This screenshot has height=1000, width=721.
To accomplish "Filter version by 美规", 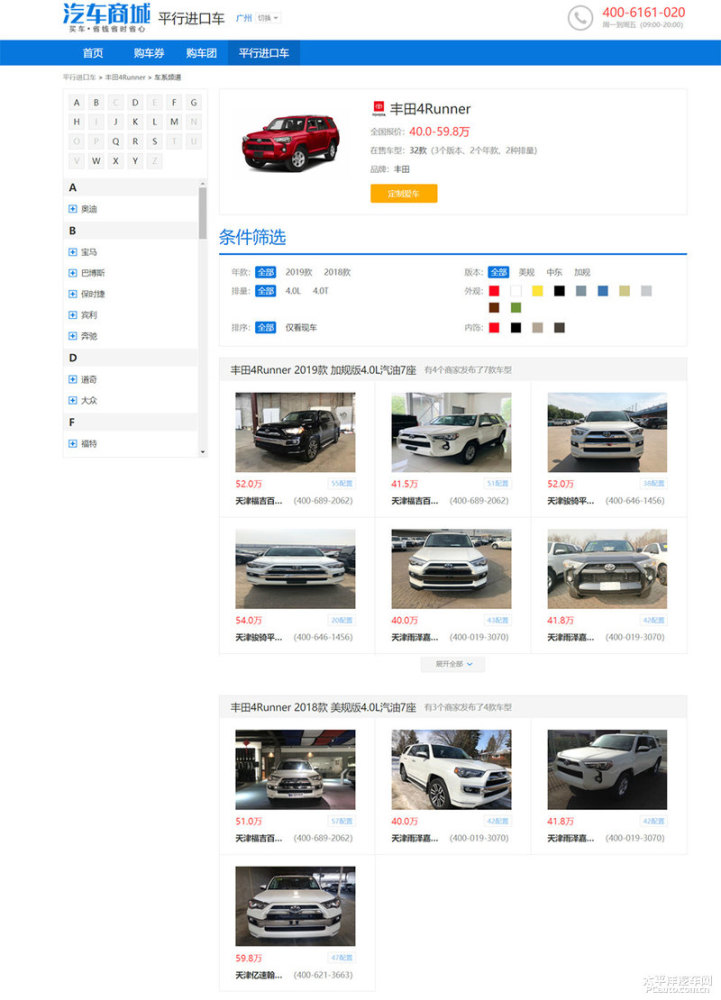I will [x=527, y=272].
